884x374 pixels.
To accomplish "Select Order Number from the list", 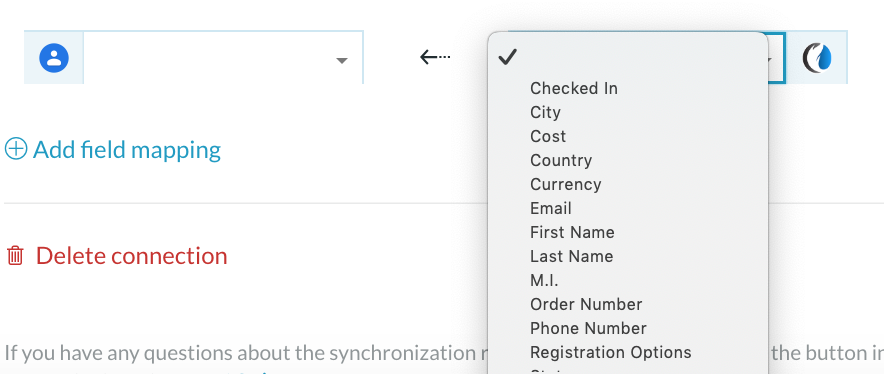I will [586, 304].
